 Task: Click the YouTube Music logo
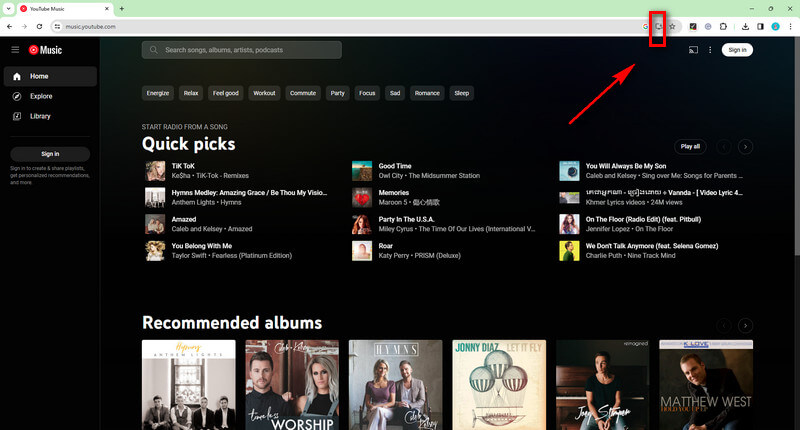45,49
